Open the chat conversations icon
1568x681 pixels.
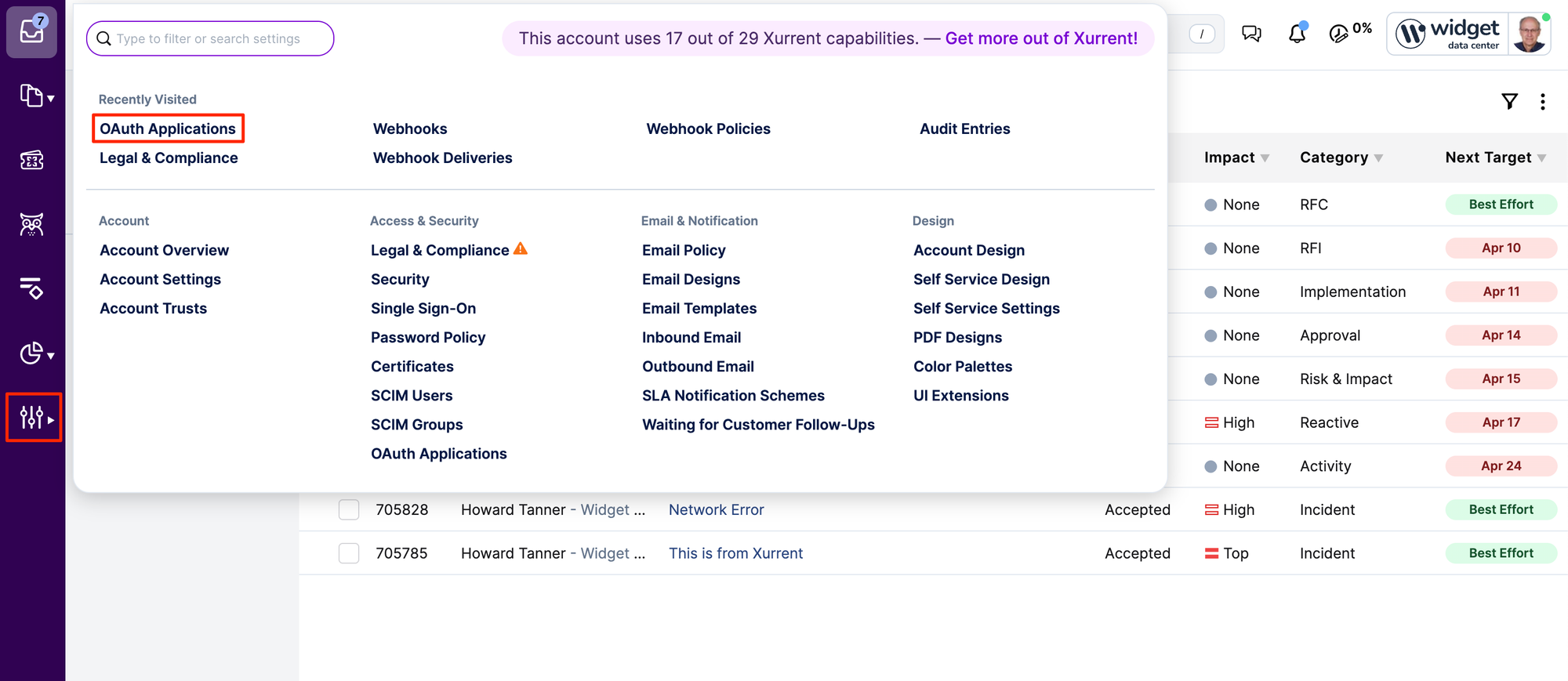pos(1251,34)
